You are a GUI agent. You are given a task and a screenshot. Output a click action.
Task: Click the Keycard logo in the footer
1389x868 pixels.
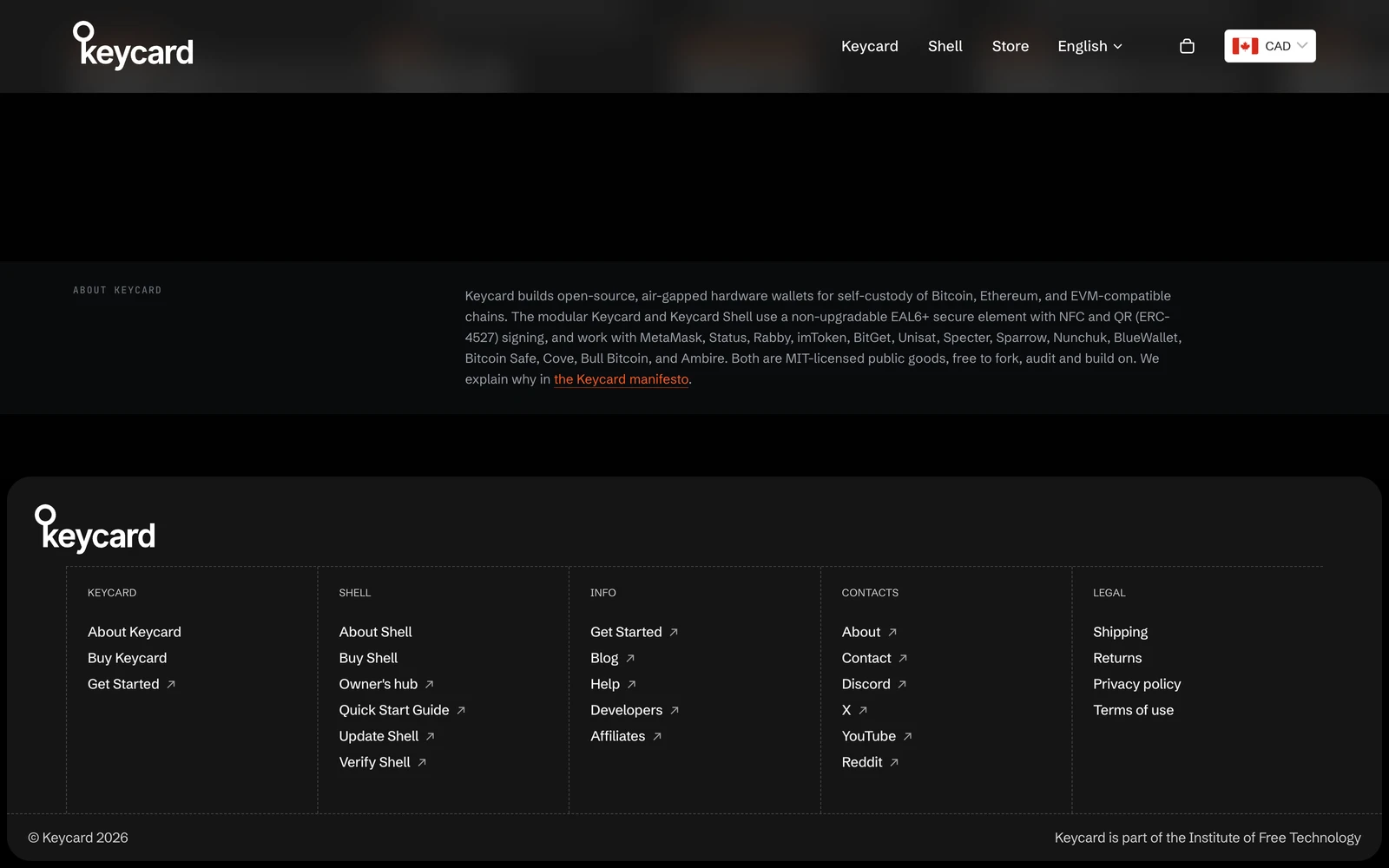[x=95, y=529]
